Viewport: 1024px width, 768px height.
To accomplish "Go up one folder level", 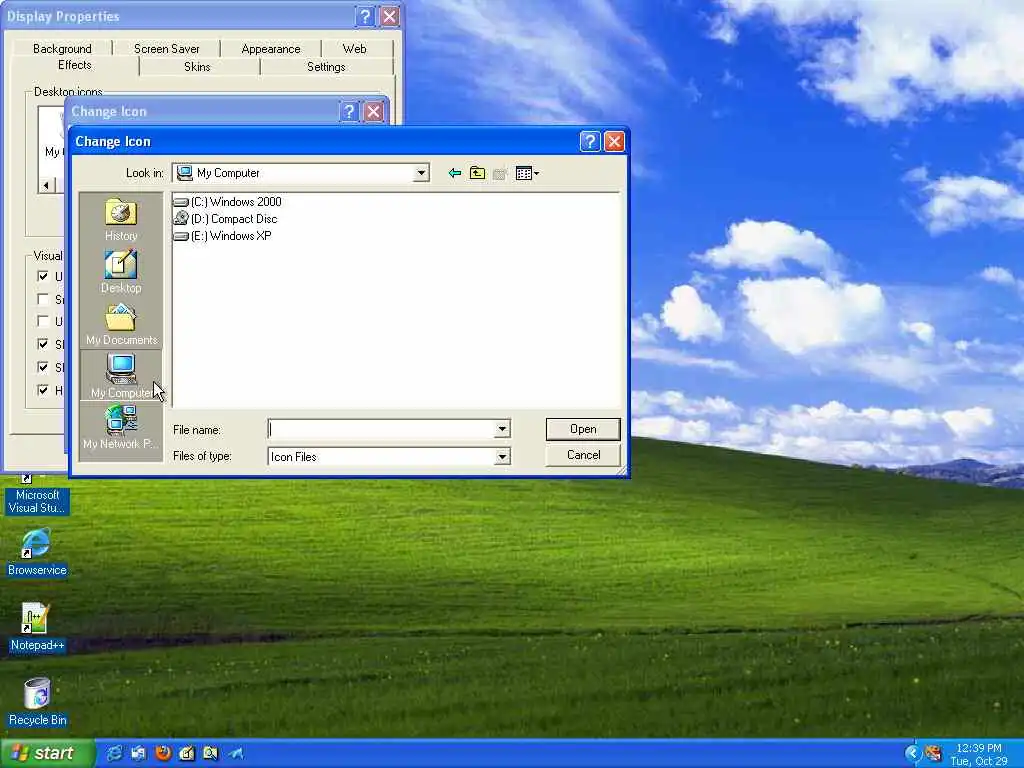I will click(477, 173).
